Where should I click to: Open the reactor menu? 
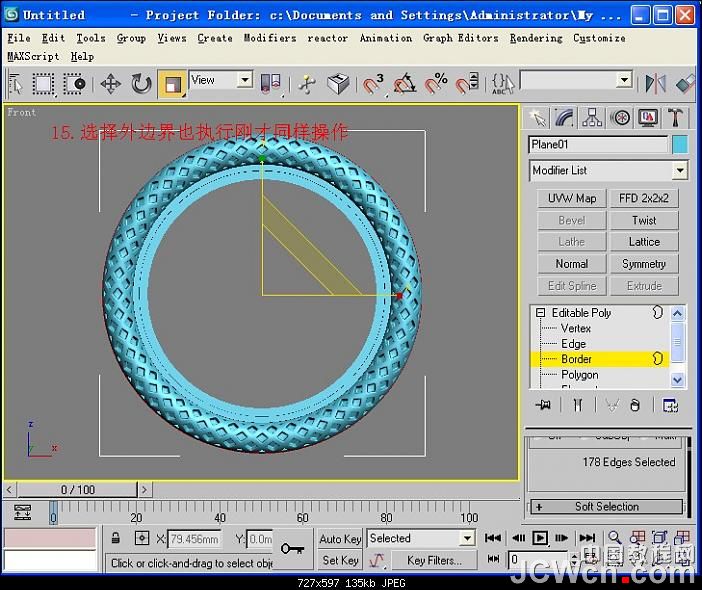tap(327, 38)
